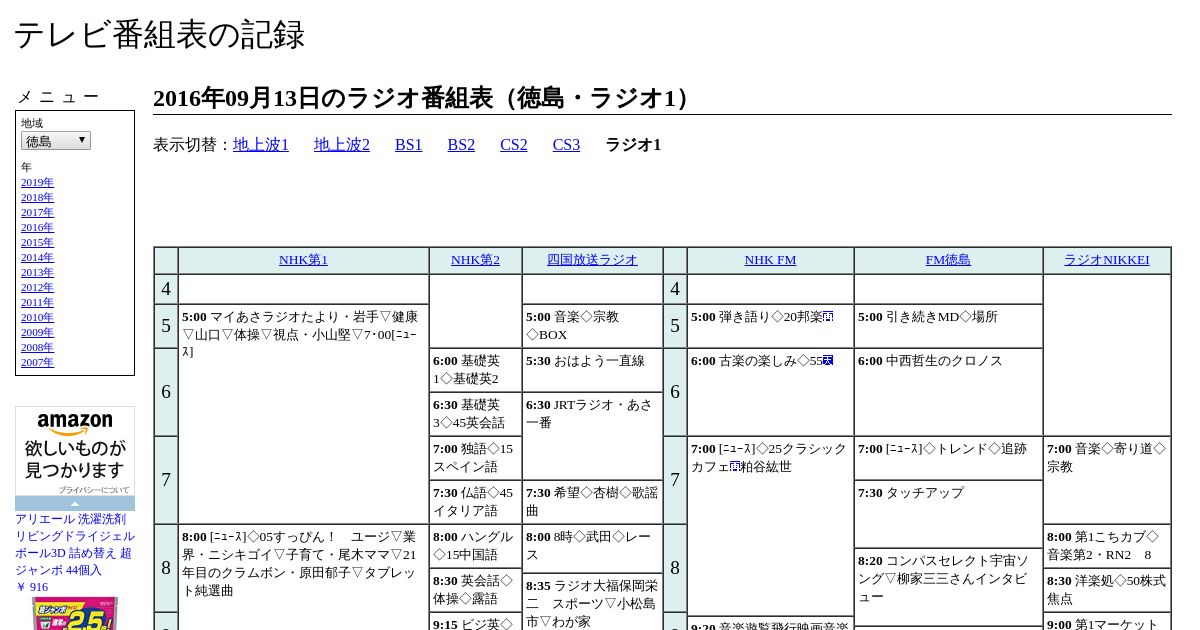Select the 7:00 独語 スペイン語 program
Screen dimensions: 1200x630
(x=475, y=458)
